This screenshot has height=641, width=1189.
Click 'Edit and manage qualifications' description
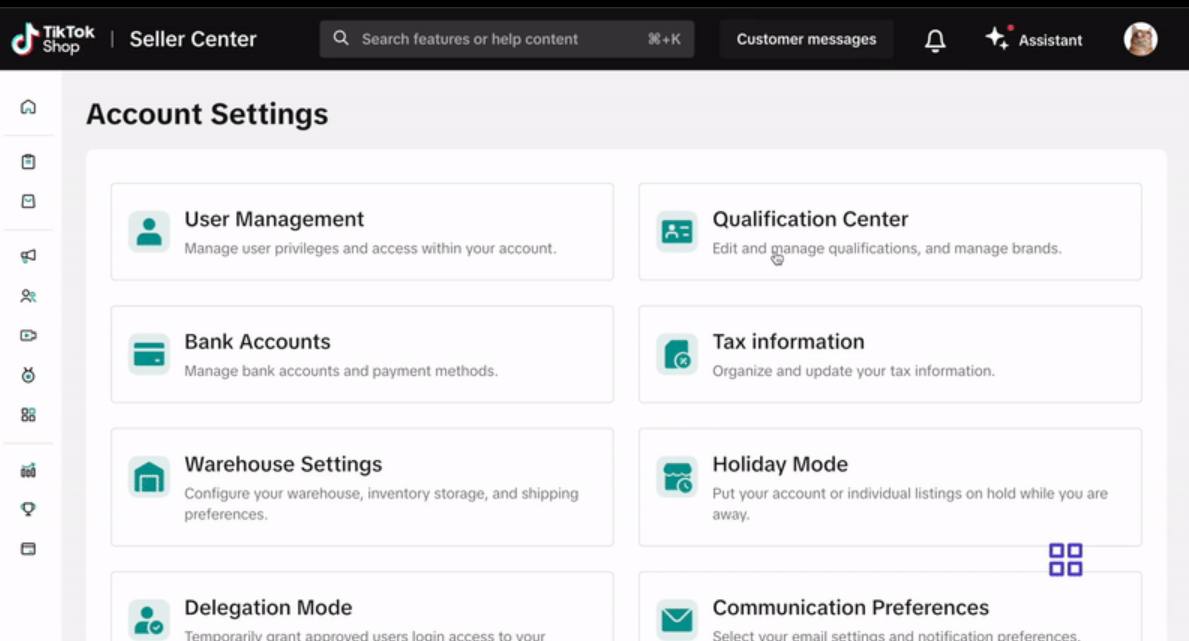886,248
